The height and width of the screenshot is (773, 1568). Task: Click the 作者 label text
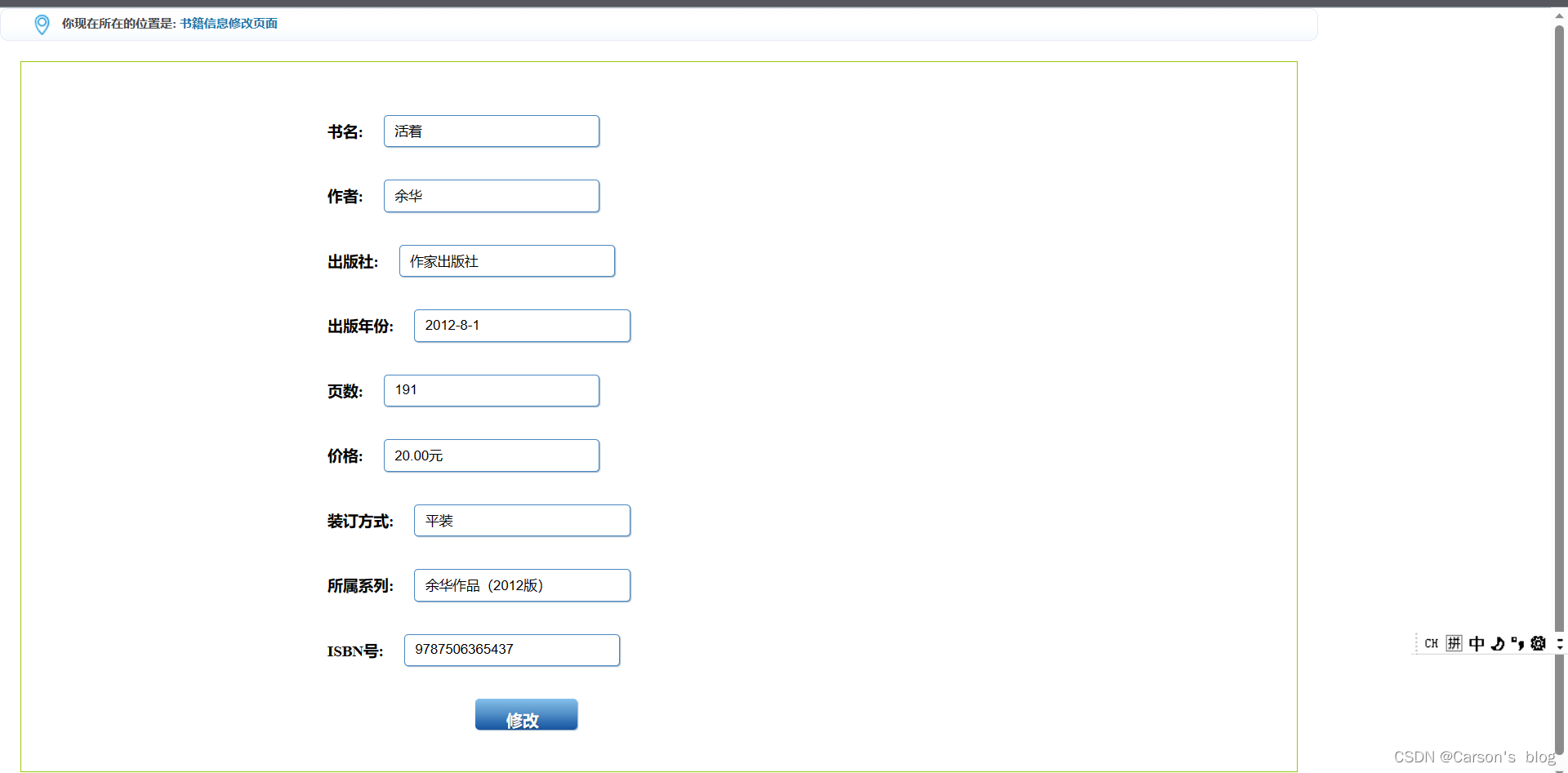(x=345, y=197)
